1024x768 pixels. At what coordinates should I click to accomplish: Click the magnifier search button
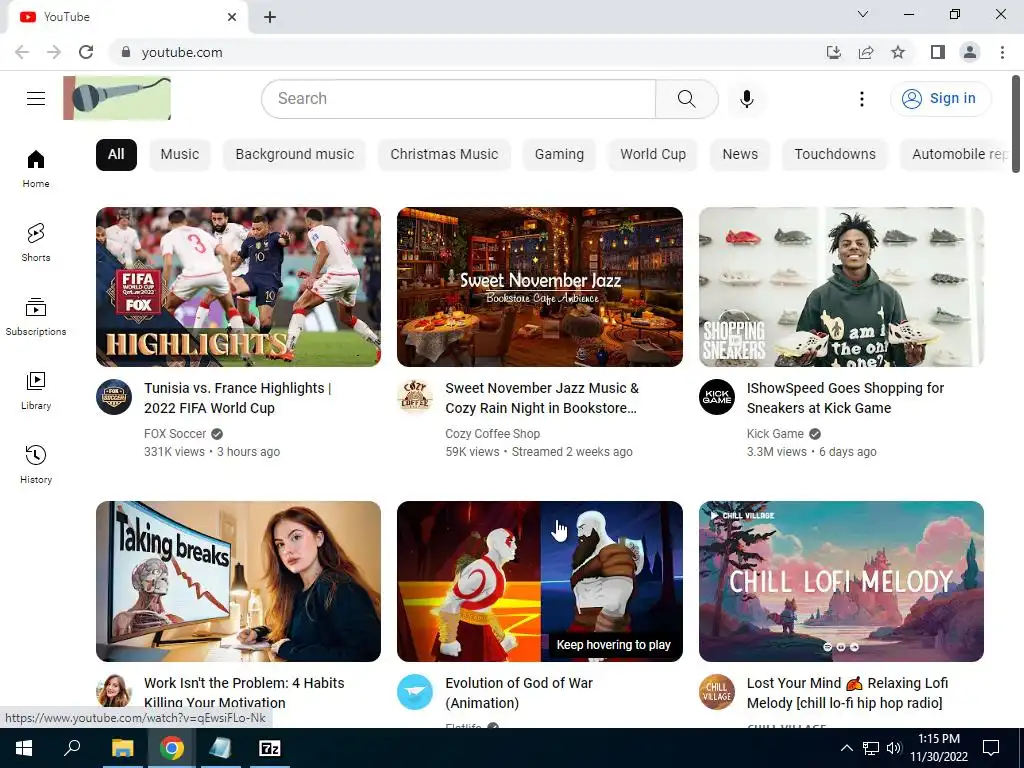click(686, 99)
